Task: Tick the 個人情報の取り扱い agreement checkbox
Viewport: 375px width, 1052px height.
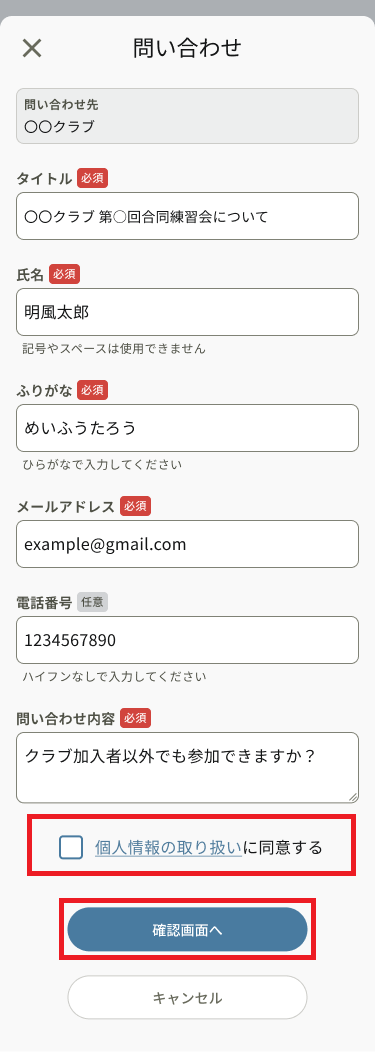Action: [71, 847]
